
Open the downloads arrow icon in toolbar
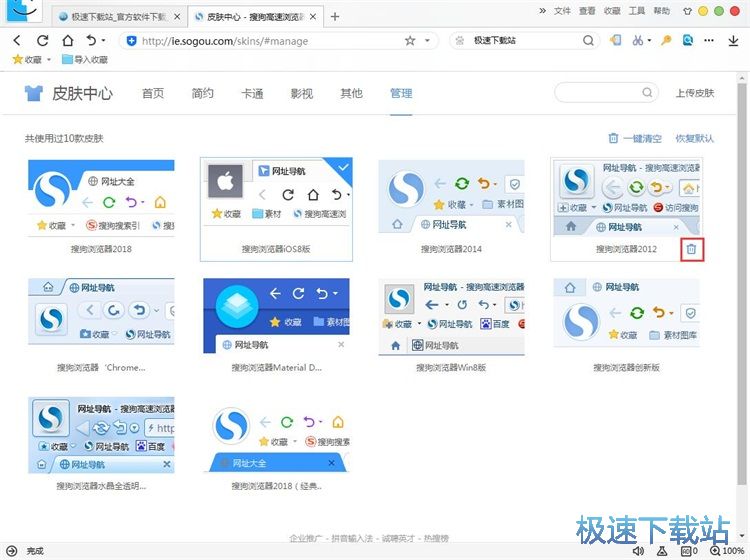click(736, 41)
